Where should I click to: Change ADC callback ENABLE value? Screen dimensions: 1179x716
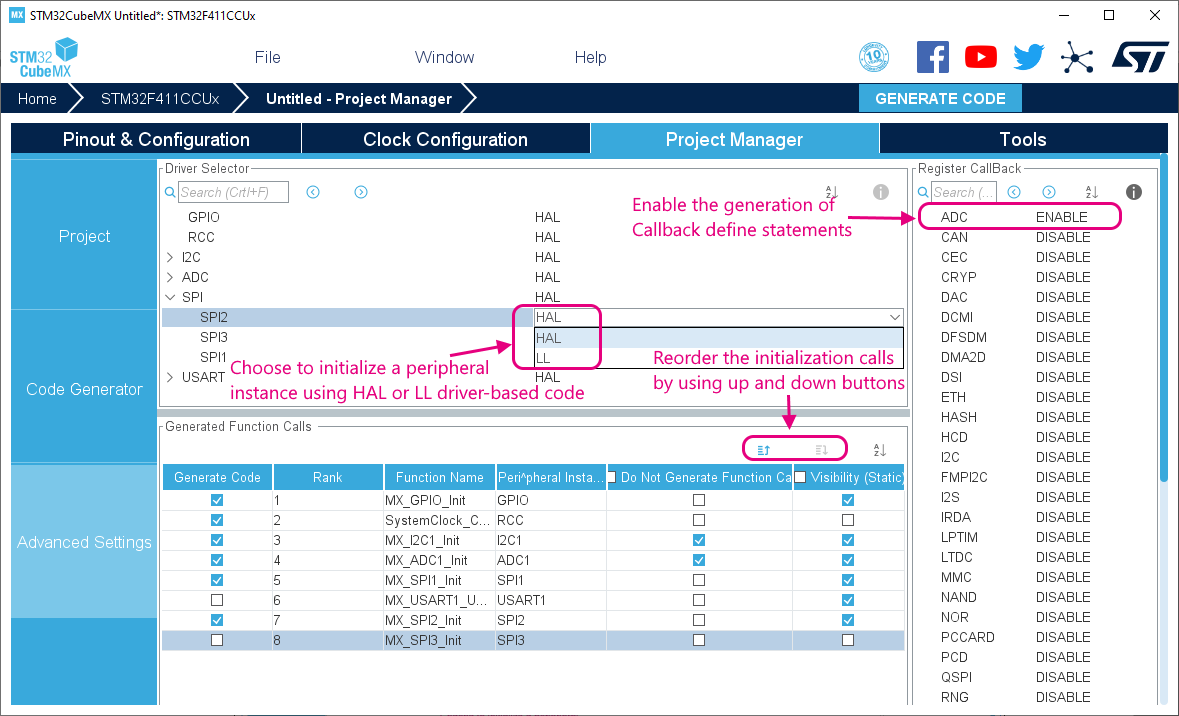pyautogui.click(x=1061, y=217)
